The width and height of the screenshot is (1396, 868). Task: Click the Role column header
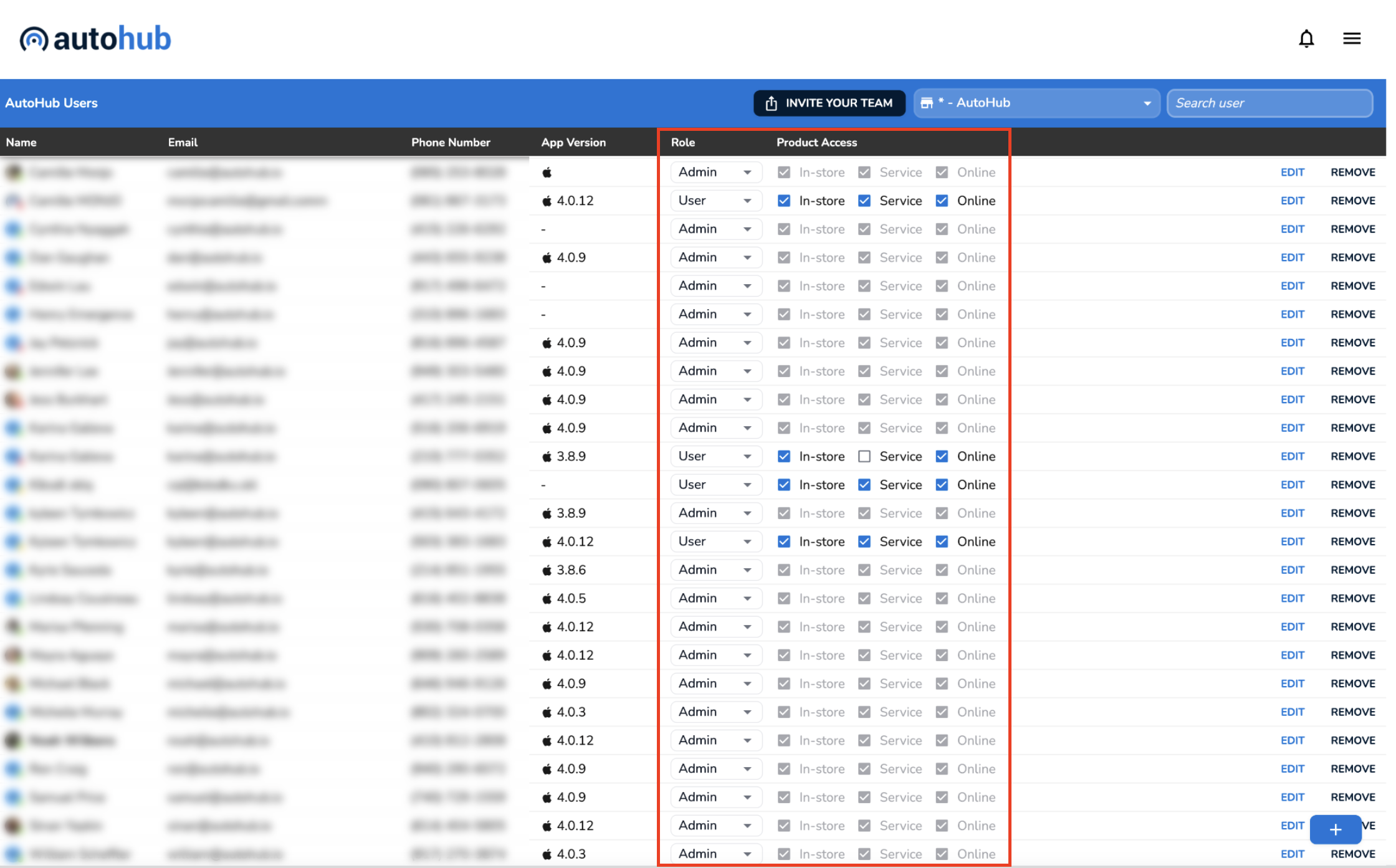click(x=682, y=143)
